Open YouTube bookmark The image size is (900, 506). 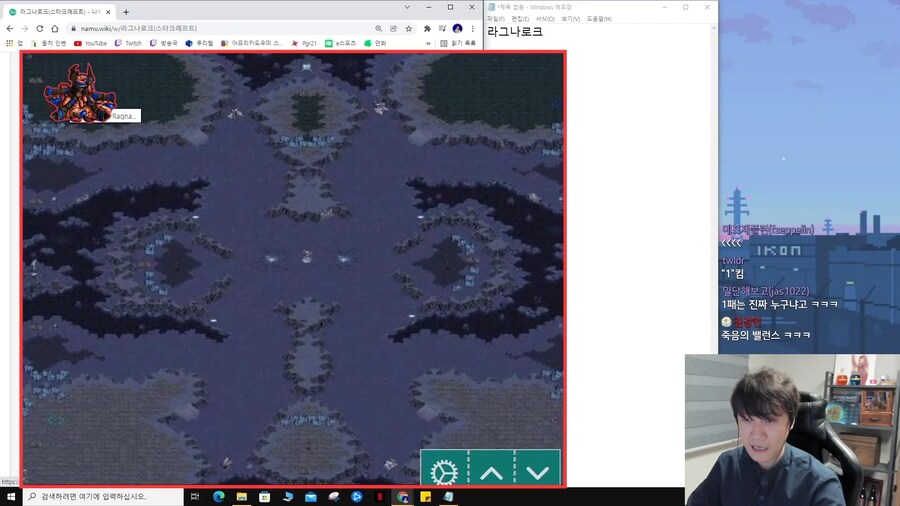(x=90, y=43)
